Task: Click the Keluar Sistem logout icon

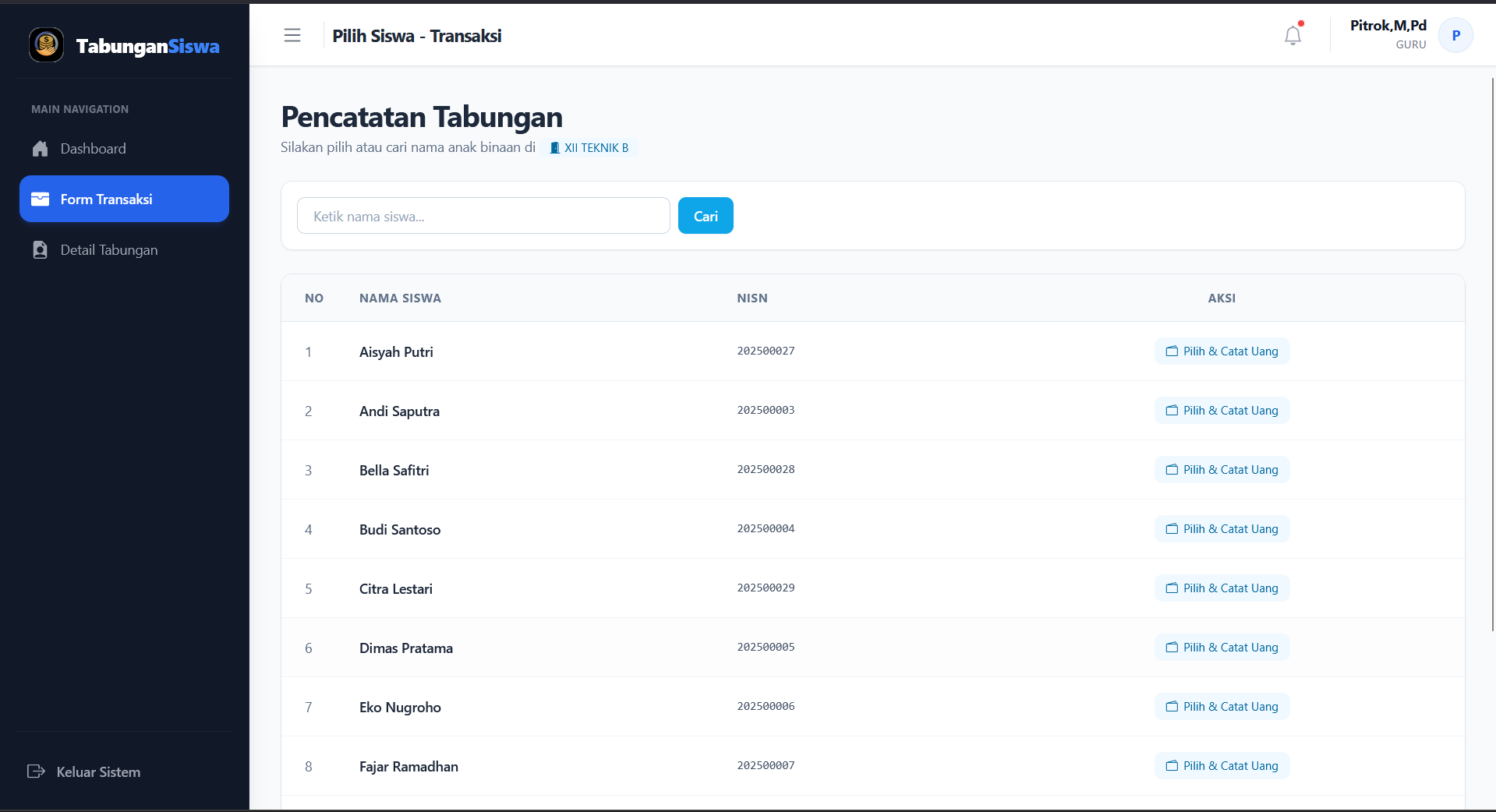Action: [x=36, y=771]
